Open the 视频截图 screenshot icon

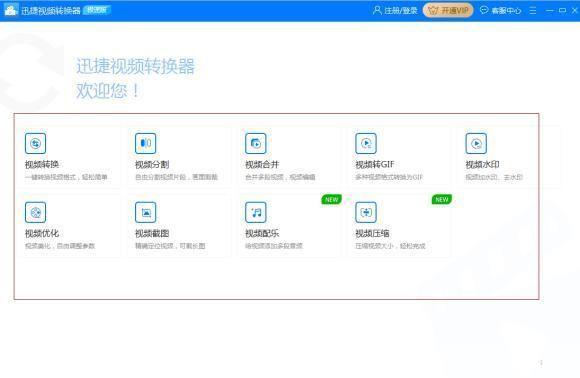coord(145,212)
